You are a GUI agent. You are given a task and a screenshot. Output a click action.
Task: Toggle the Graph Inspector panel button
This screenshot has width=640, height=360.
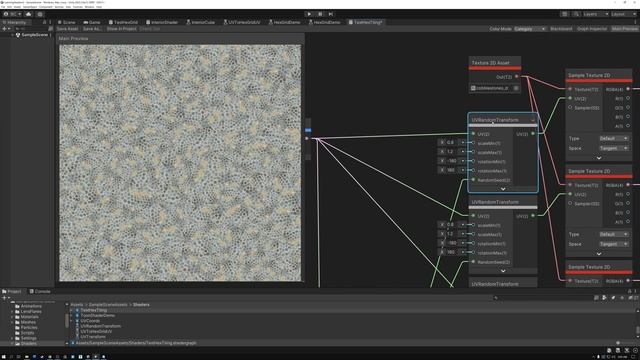click(x=592, y=29)
